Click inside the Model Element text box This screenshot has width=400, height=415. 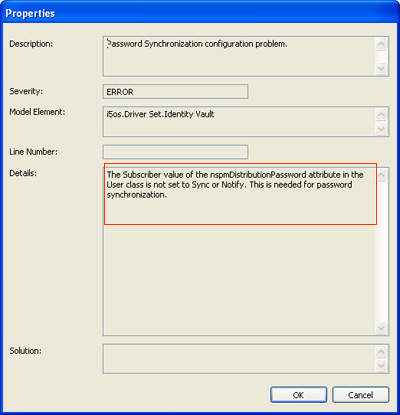[239, 122]
